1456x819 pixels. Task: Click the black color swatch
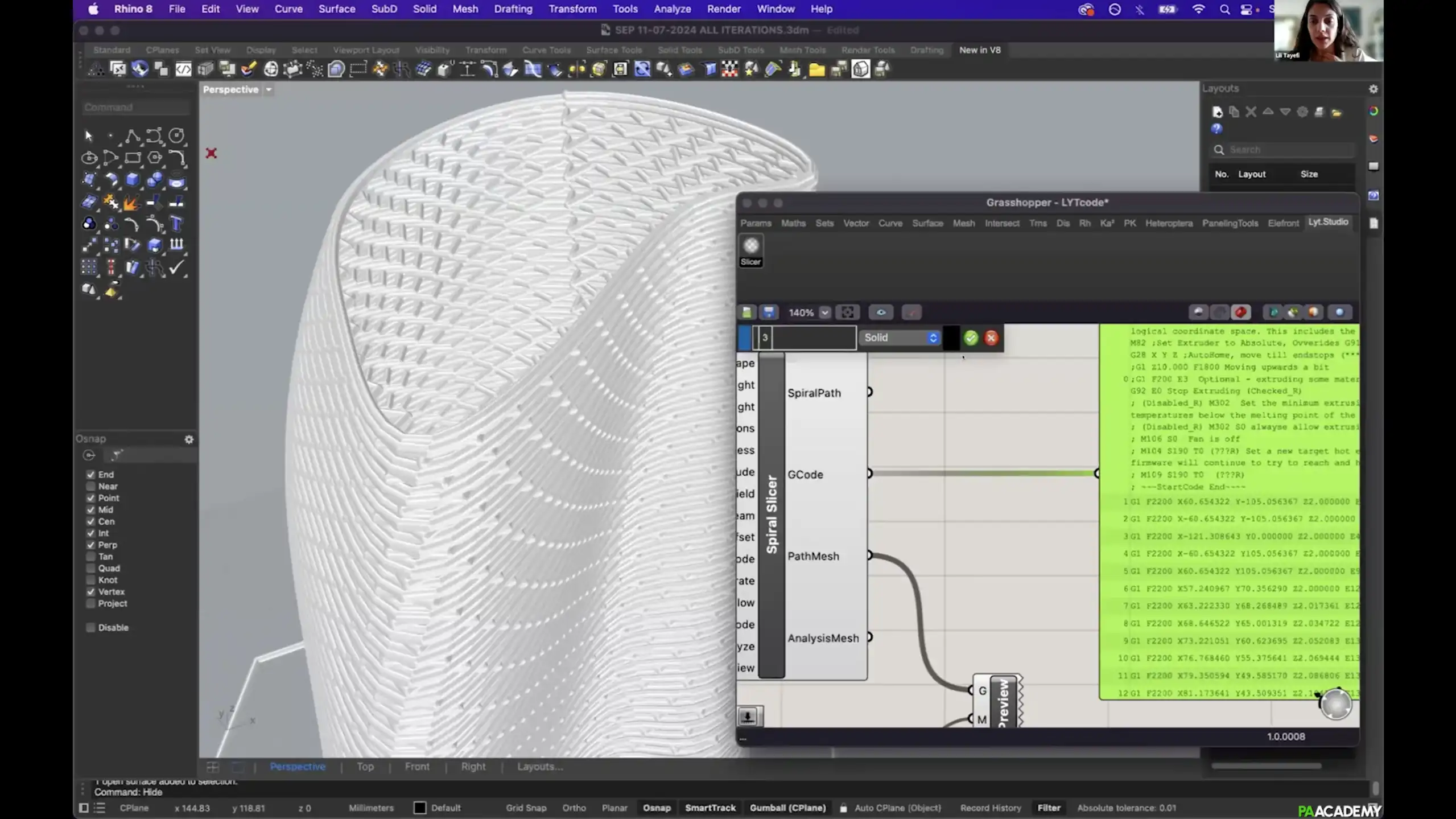[x=951, y=338]
